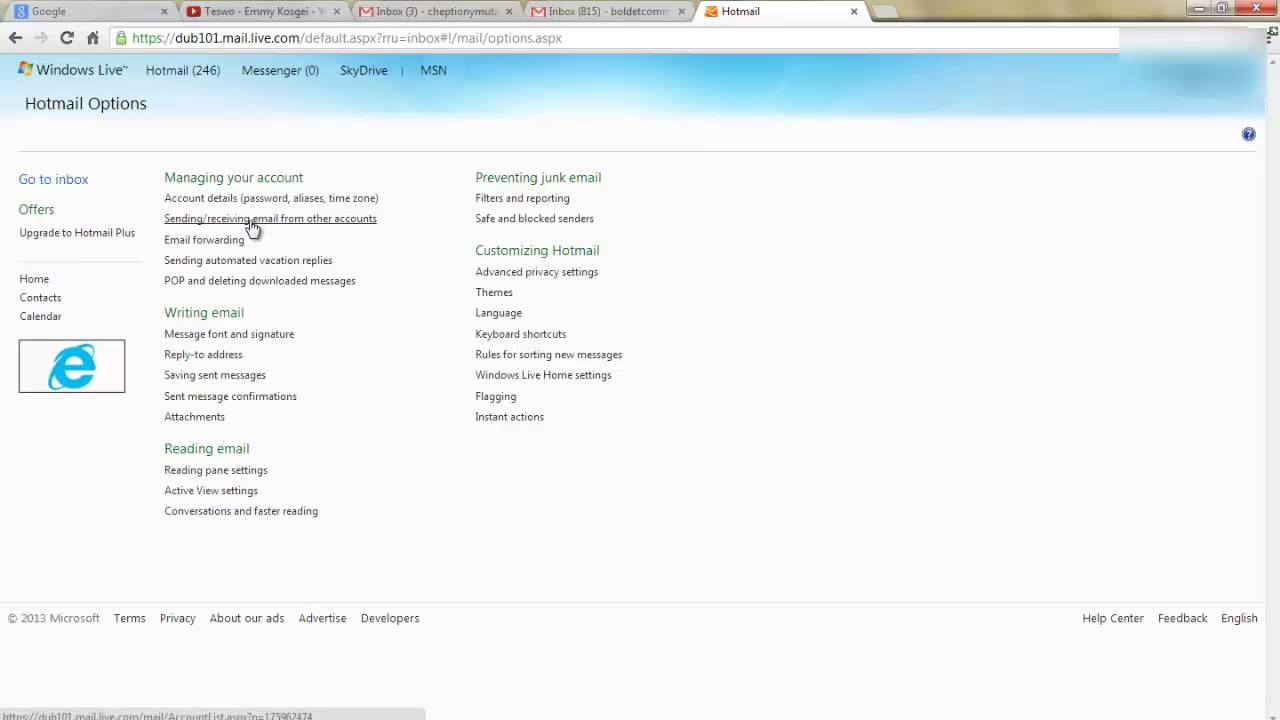Click English language link in footer
This screenshot has height=720, width=1280.
click(x=1239, y=618)
